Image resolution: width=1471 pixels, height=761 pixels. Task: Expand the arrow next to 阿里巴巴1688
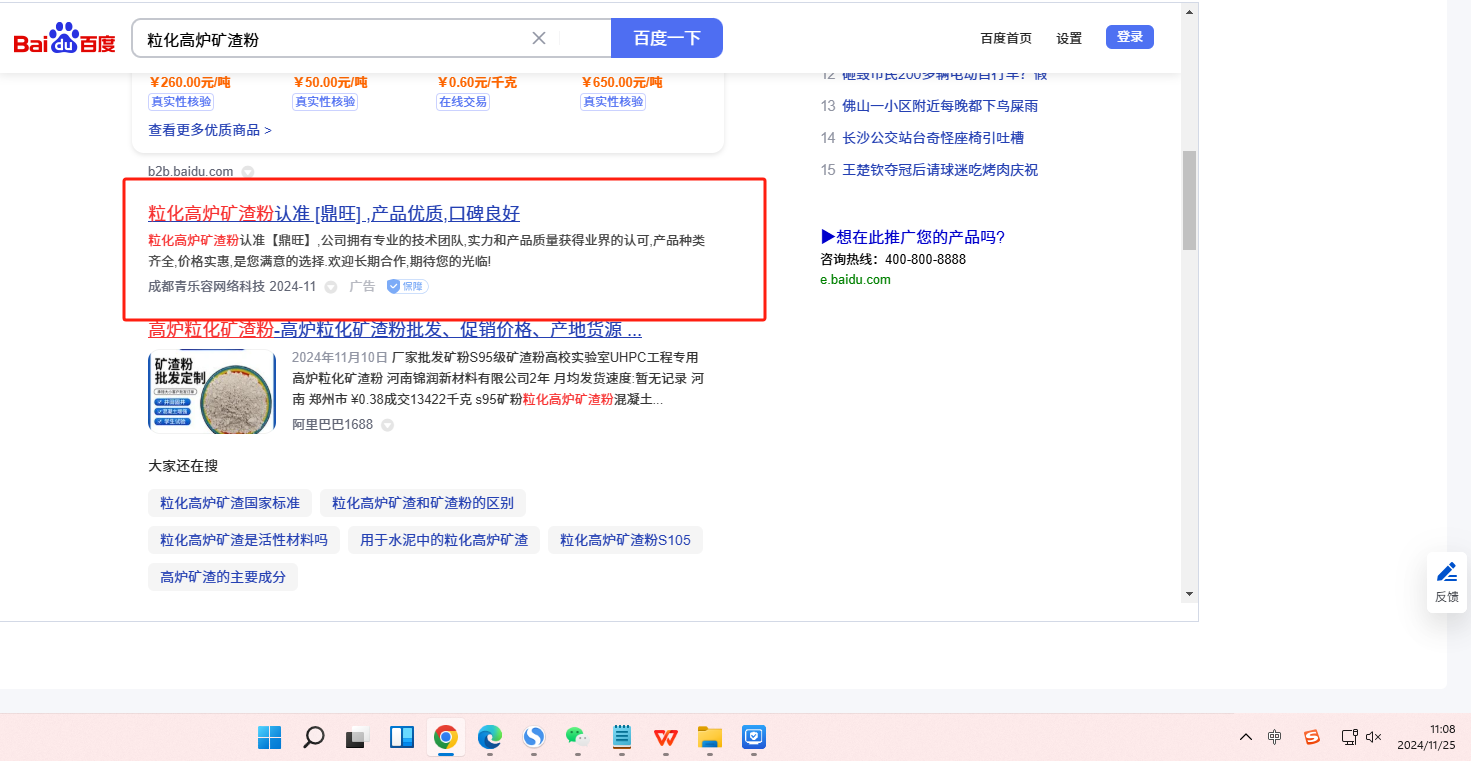(387, 425)
